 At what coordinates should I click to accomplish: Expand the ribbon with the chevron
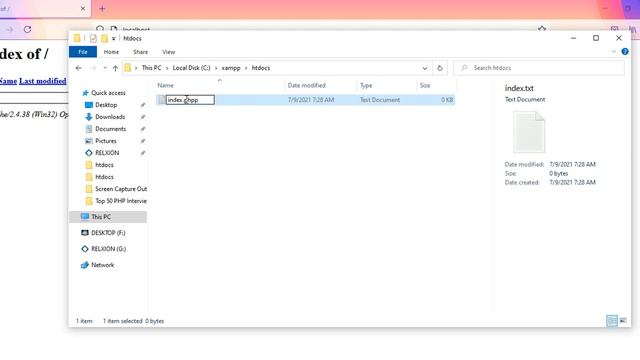point(613,52)
